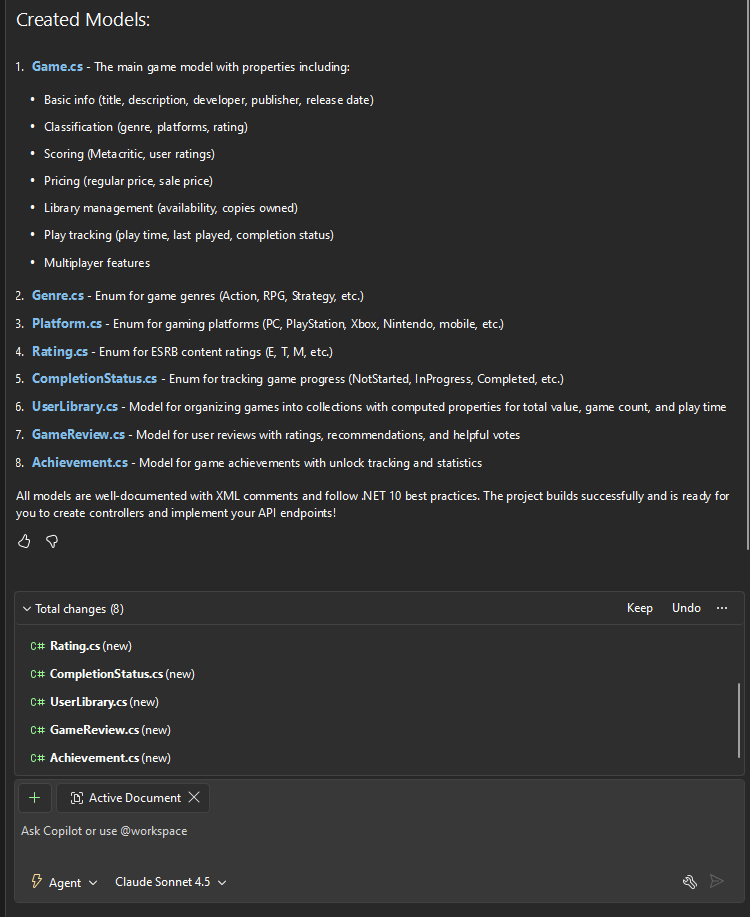The height and width of the screenshot is (917, 750).
Task: Open the Claude Sonnet 4.5 model dropdown
Action: click(x=171, y=882)
